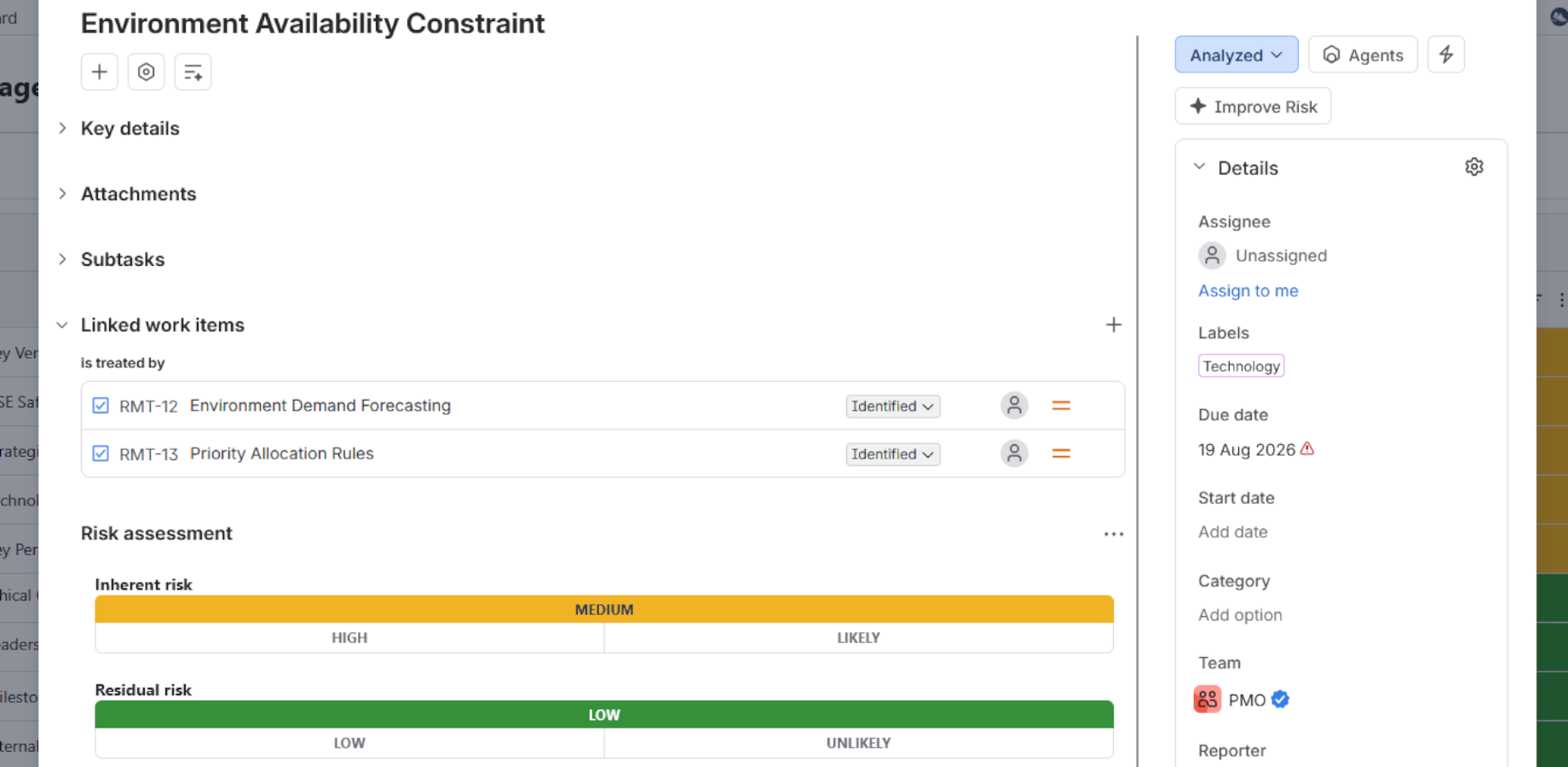1568x767 pixels.
Task: Click the Environment Availability Constraint title
Action: click(313, 23)
